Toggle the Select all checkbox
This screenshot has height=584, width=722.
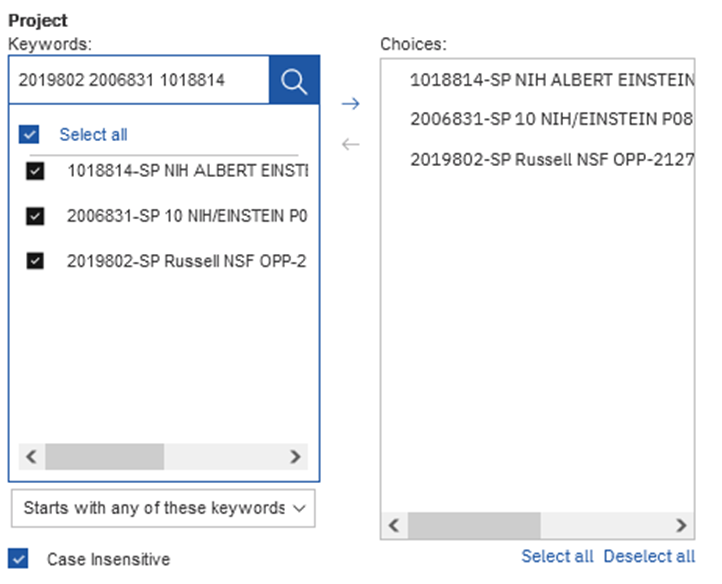click(29, 134)
